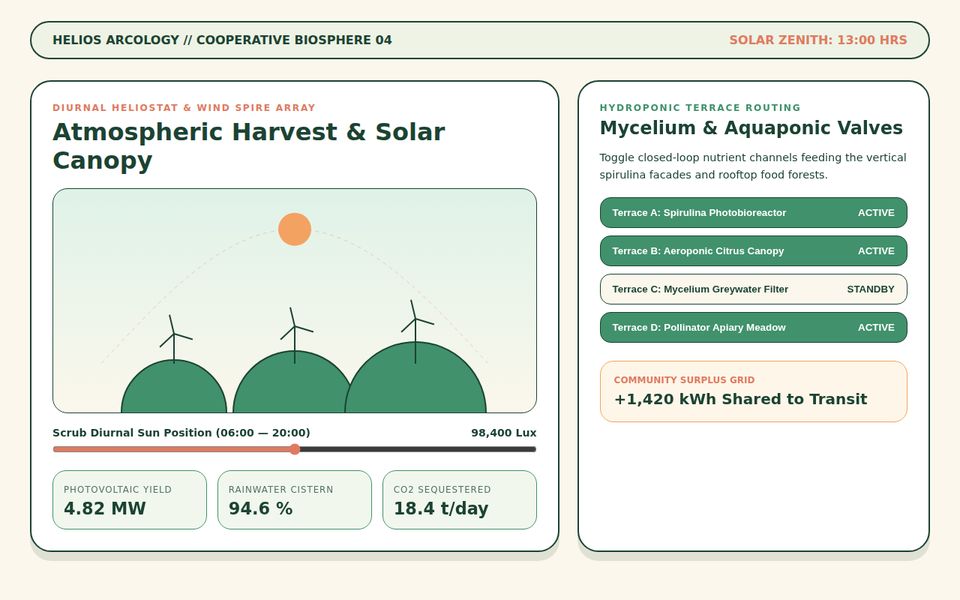Click the orange sun in the canopy scene
Viewport: 960px width, 600px height.
(x=294, y=229)
